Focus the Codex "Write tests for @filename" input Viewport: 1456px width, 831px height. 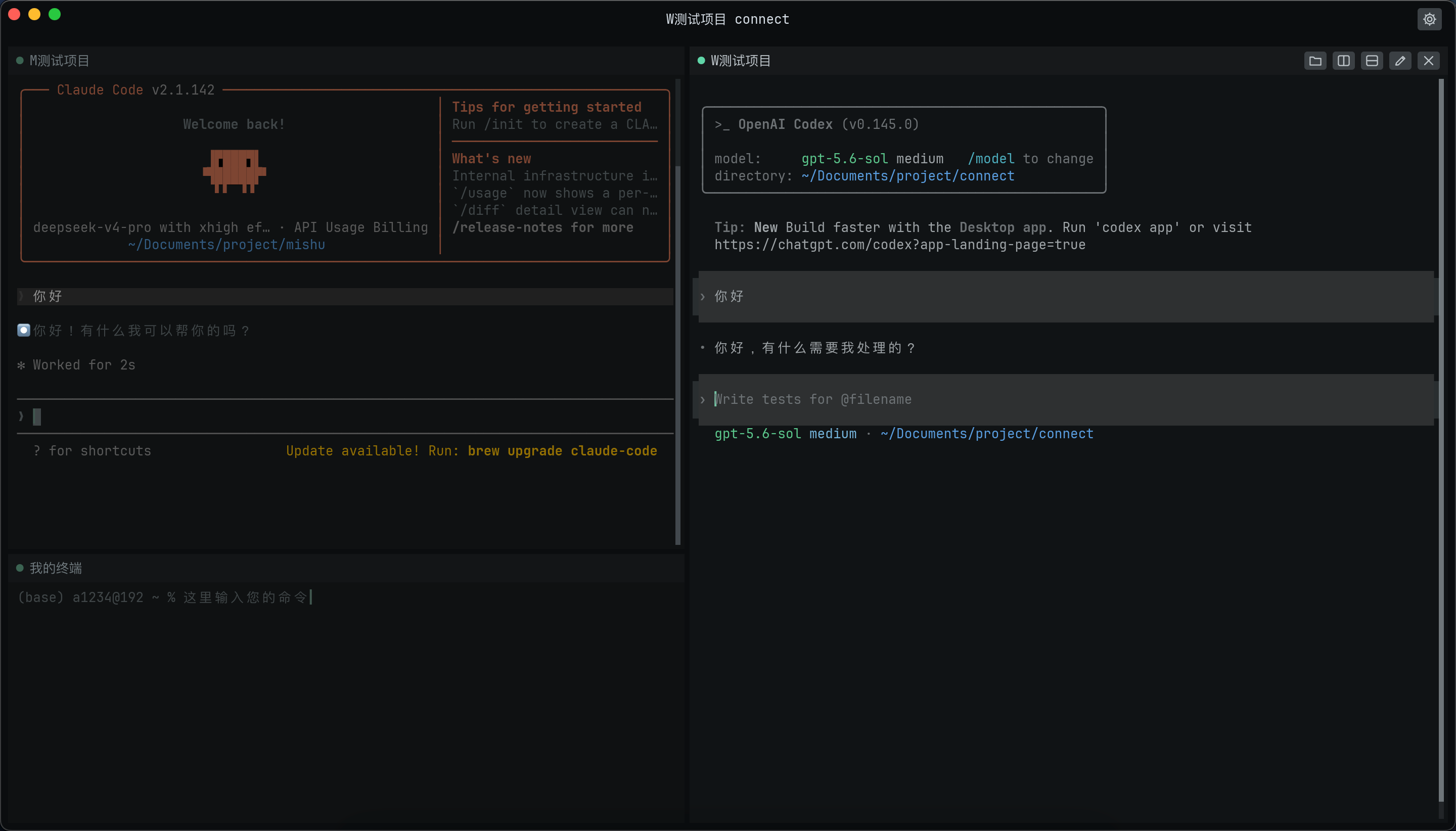pyautogui.click(x=1066, y=399)
